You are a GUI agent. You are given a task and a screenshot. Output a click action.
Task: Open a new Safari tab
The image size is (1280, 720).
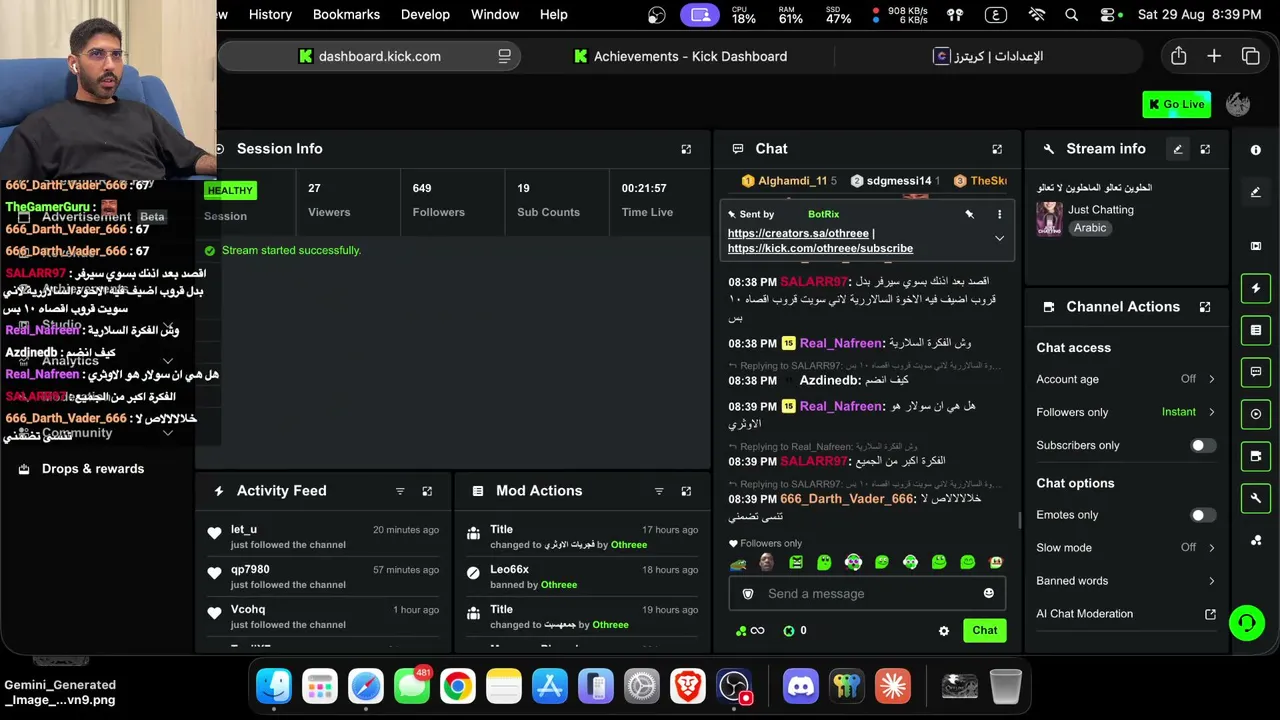[x=1214, y=56]
